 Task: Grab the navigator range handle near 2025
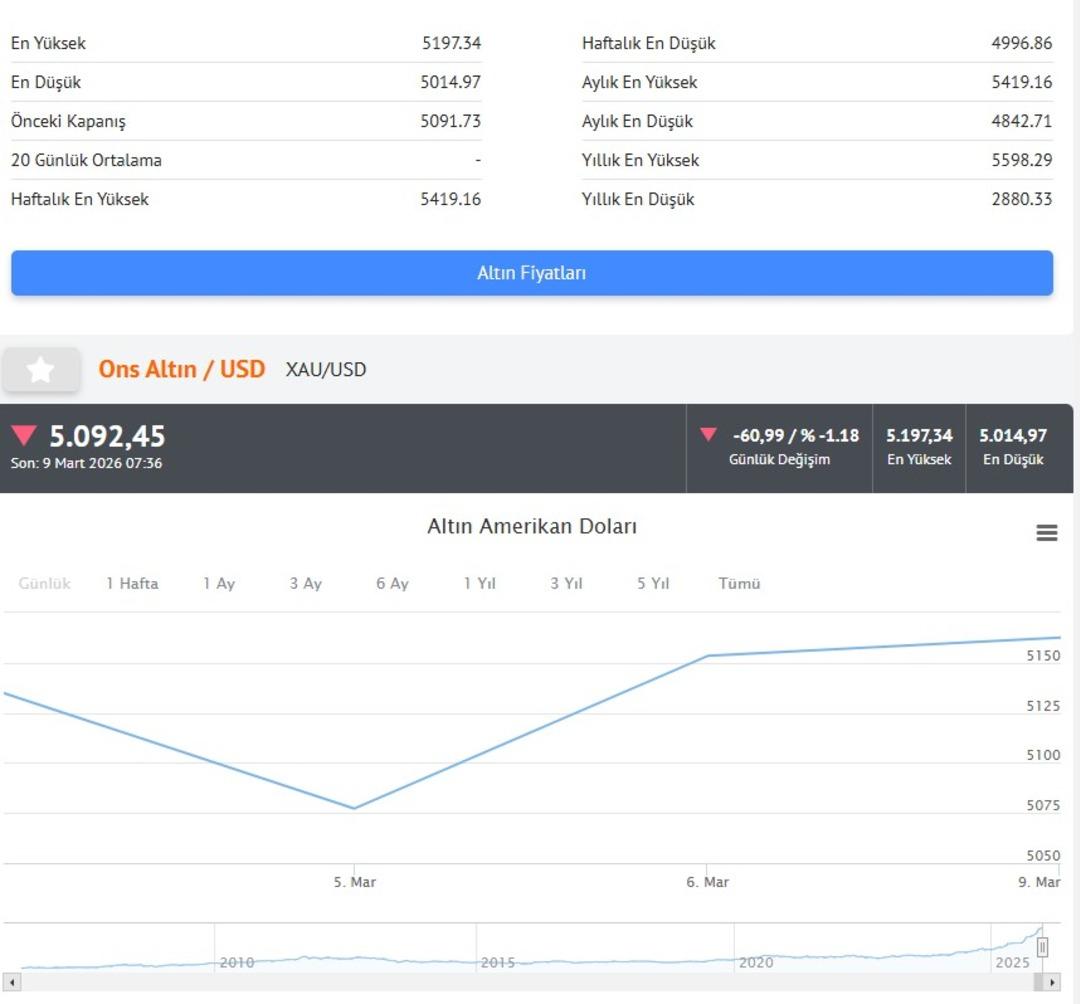[x=1042, y=946]
